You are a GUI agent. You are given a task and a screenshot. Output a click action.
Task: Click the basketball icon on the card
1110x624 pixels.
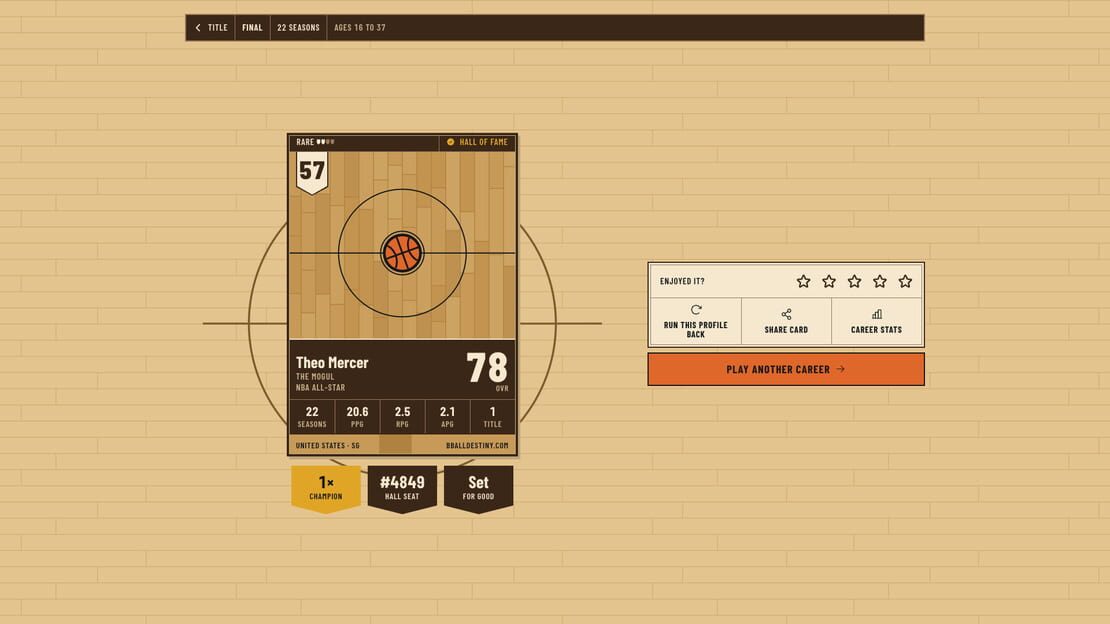[402, 253]
